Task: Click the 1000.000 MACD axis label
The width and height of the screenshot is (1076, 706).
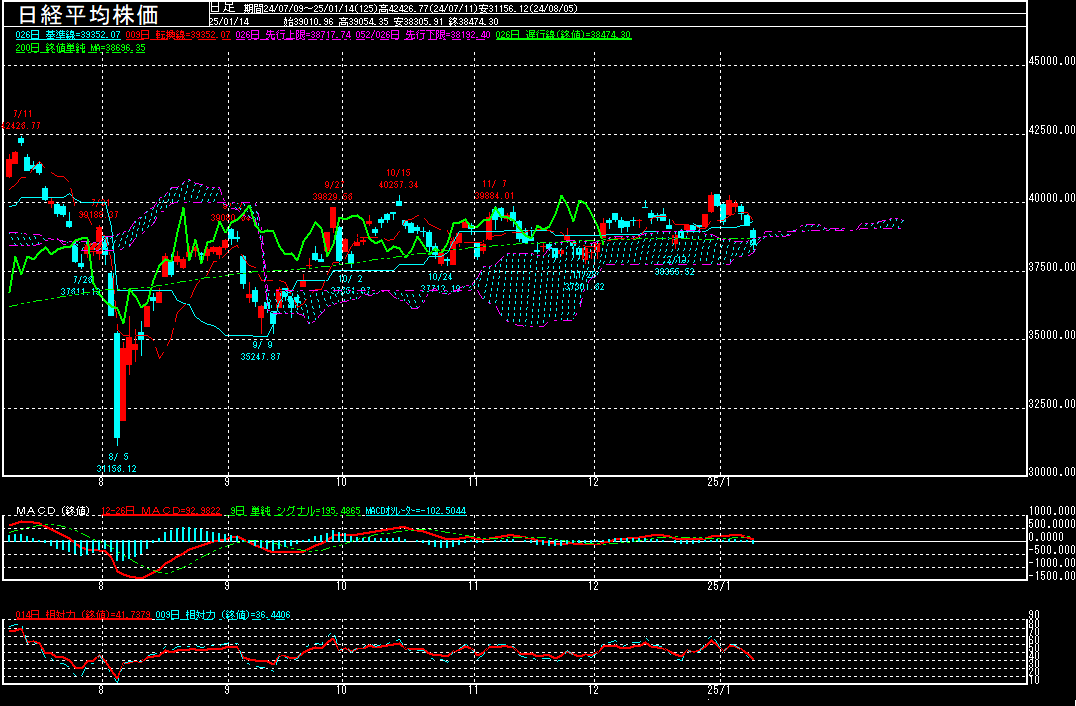Action: [x=1052, y=510]
